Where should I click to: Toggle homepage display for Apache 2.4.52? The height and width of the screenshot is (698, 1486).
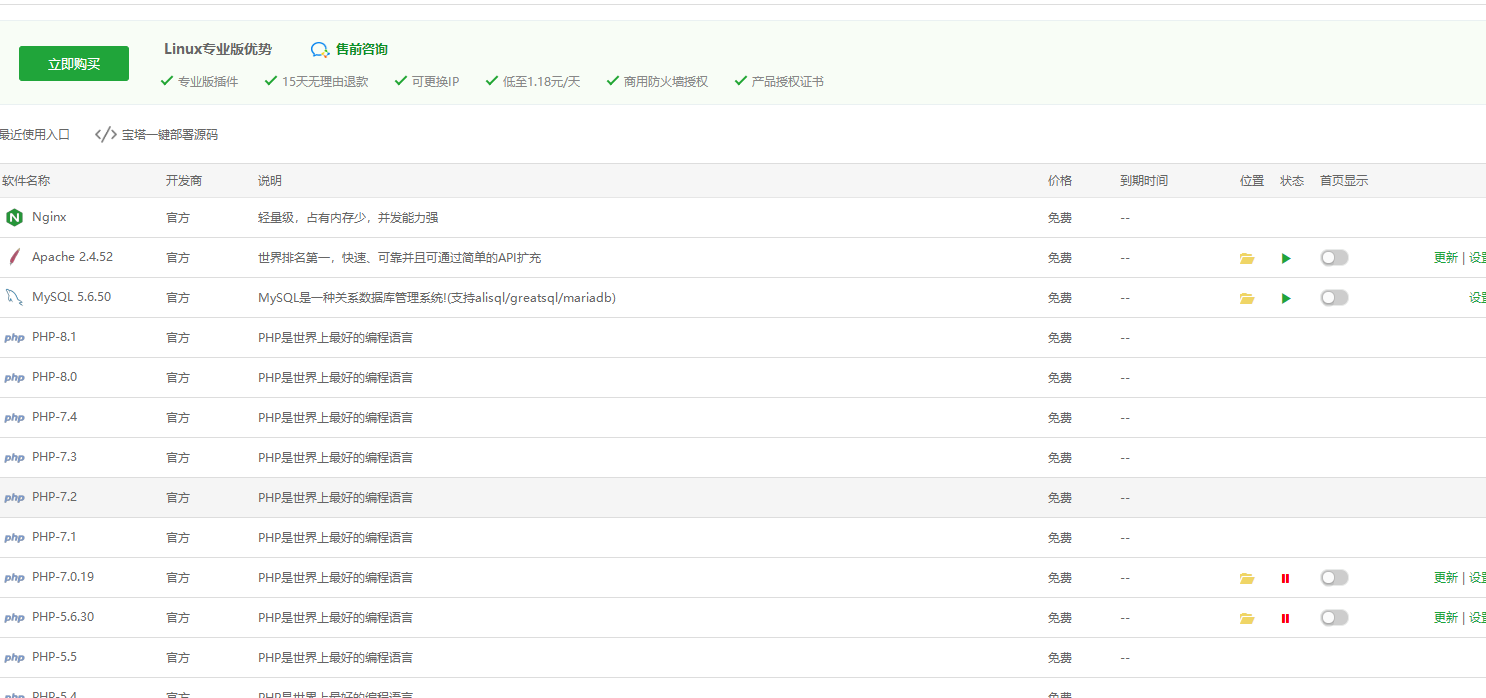pos(1334,258)
